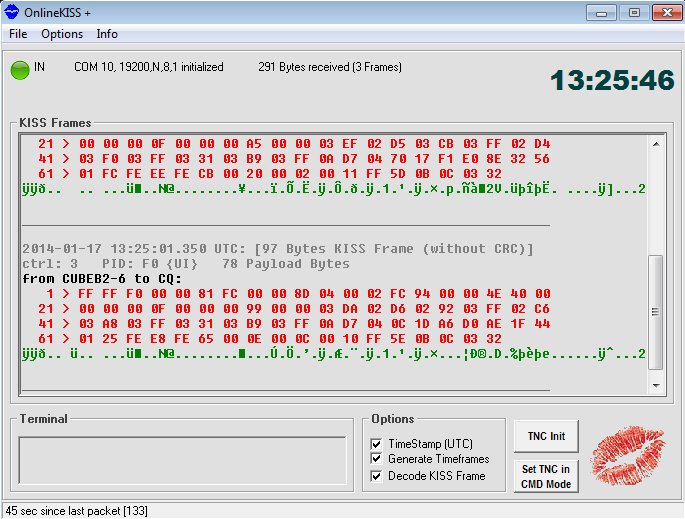
Task: Minimize the OnlineKISS window
Action: (x=601, y=13)
